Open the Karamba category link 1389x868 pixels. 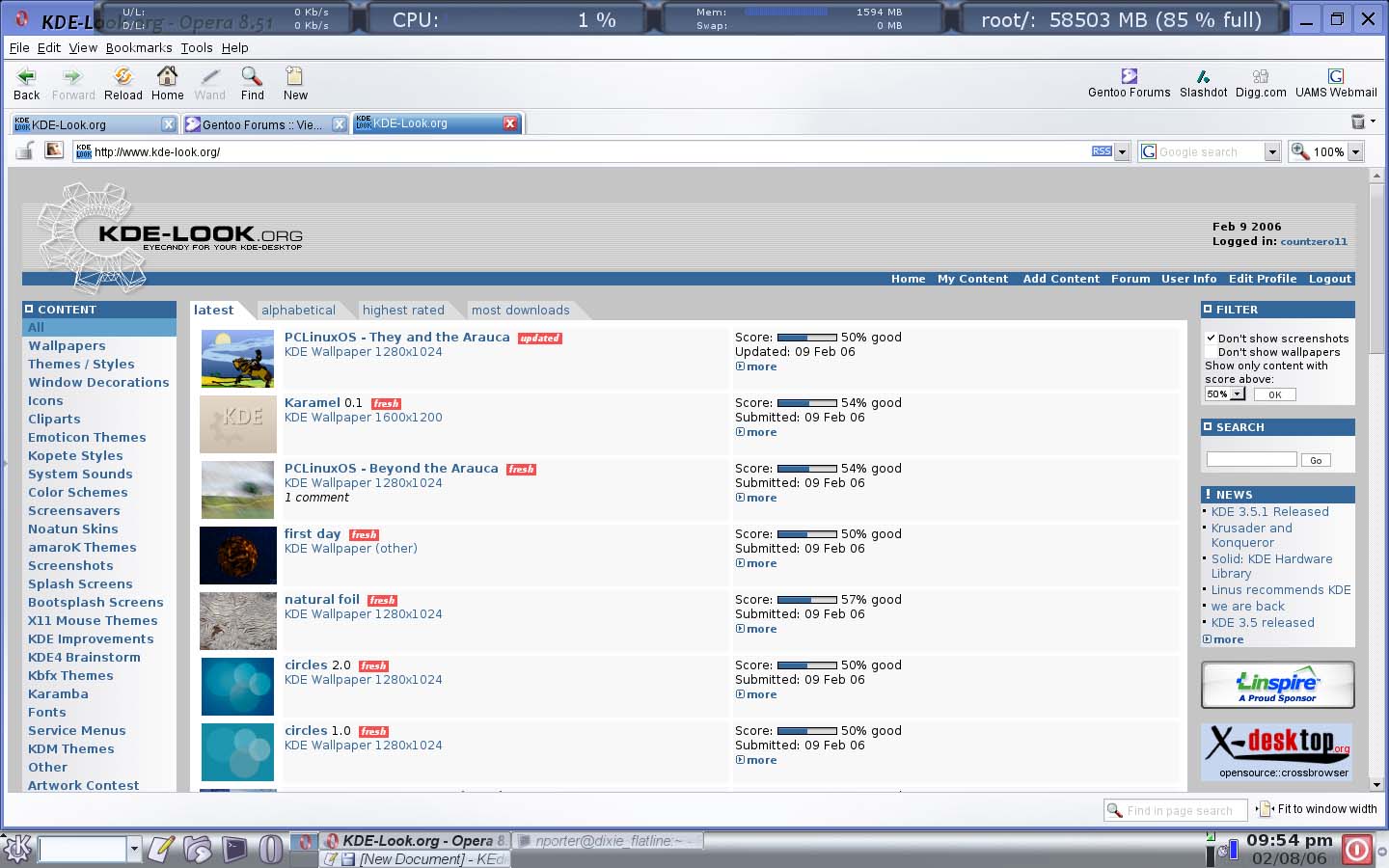point(58,693)
